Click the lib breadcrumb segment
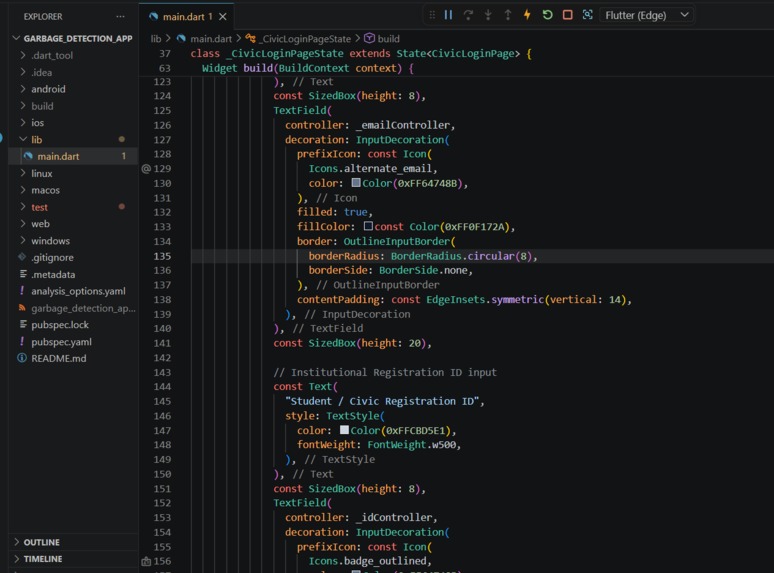Screen dimensions: 774x573 pos(156,38)
